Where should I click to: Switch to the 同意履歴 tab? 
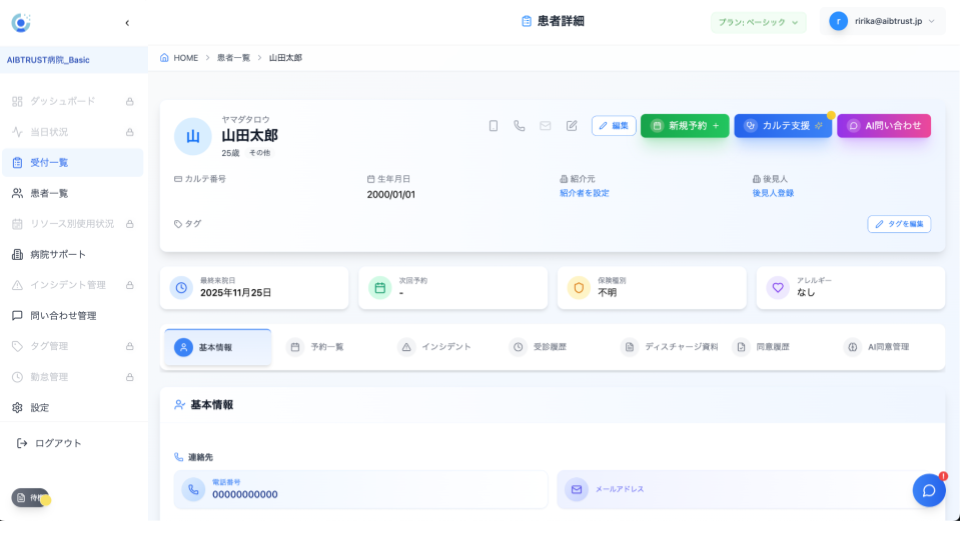coord(773,347)
